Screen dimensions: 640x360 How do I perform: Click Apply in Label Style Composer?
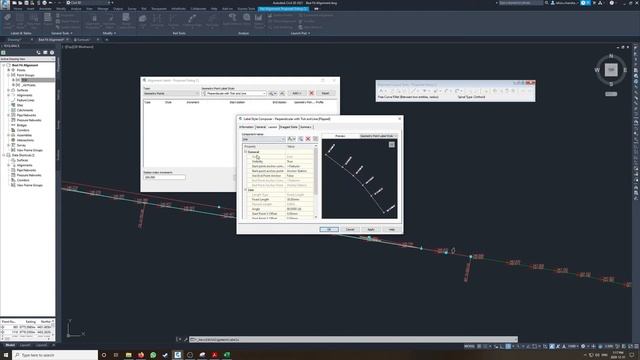(371, 229)
